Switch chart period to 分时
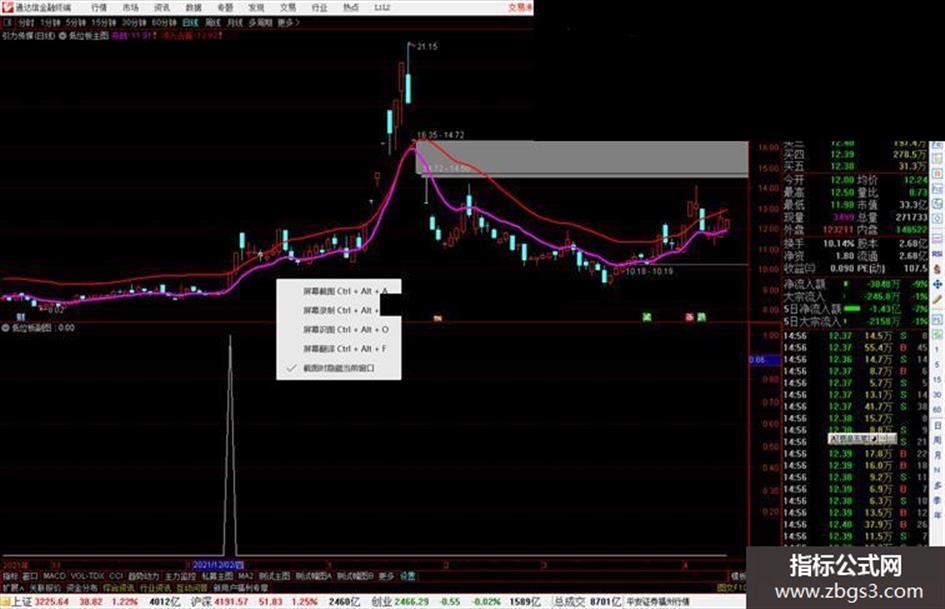Viewport: 945px width, 609px height. pyautogui.click(x=25, y=22)
